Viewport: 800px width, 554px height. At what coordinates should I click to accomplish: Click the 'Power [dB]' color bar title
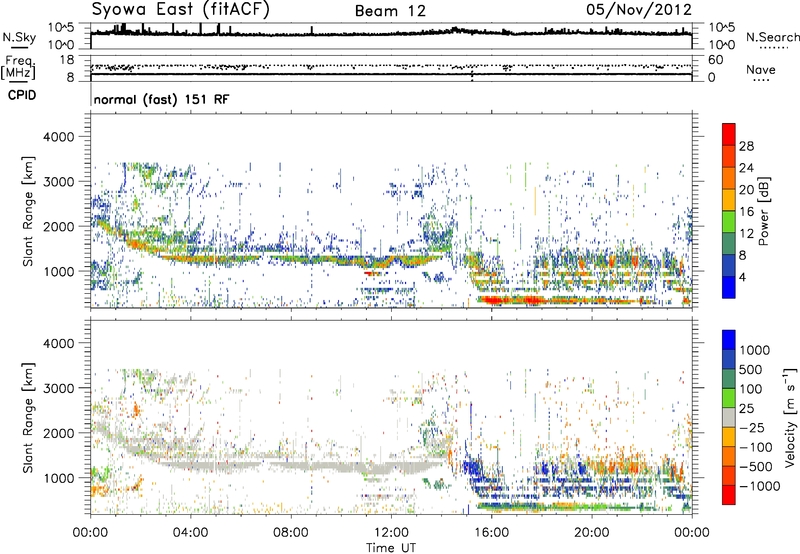[763, 211]
